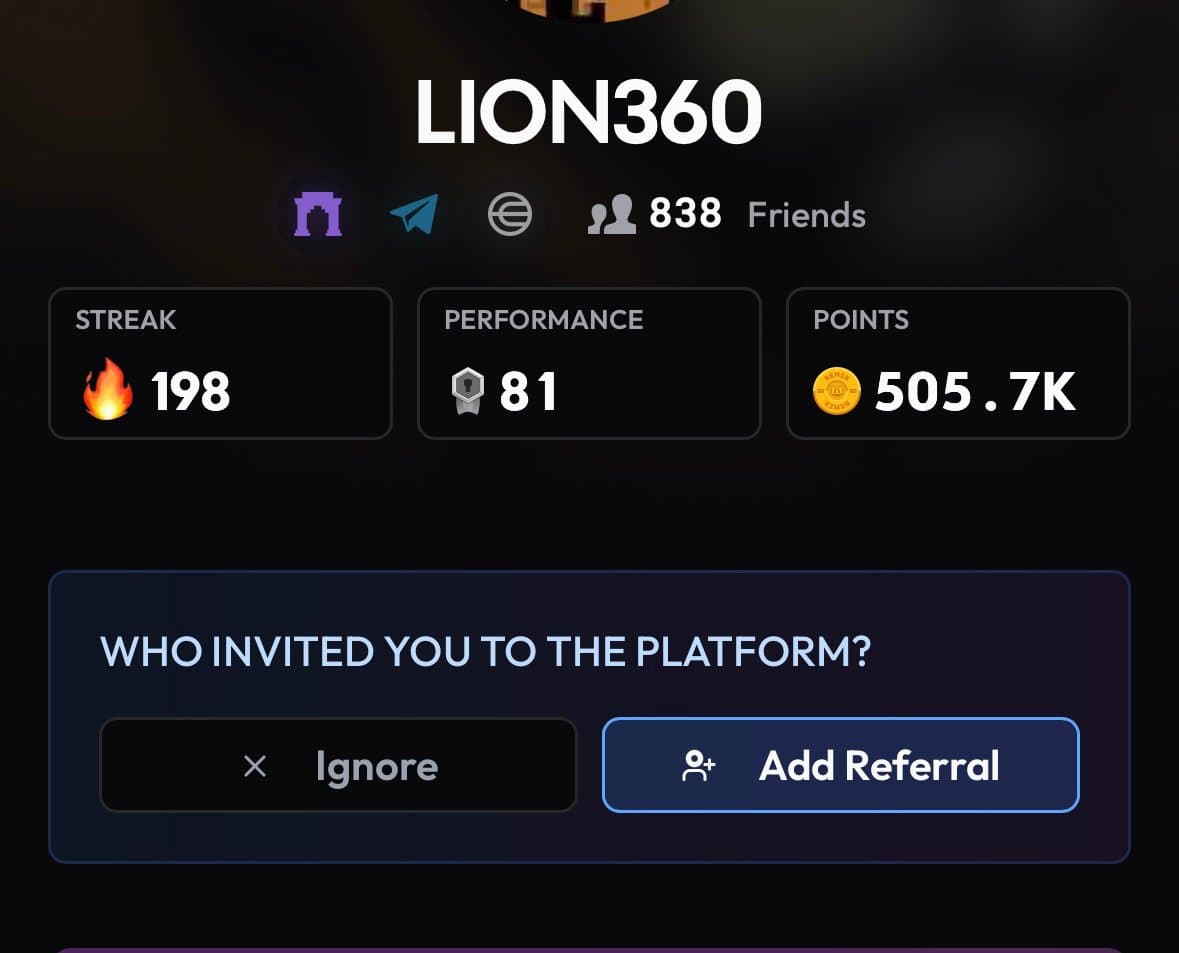This screenshot has height=953, width=1179.
Task: Dismiss the prompt with Ignore button
Action: [338, 765]
